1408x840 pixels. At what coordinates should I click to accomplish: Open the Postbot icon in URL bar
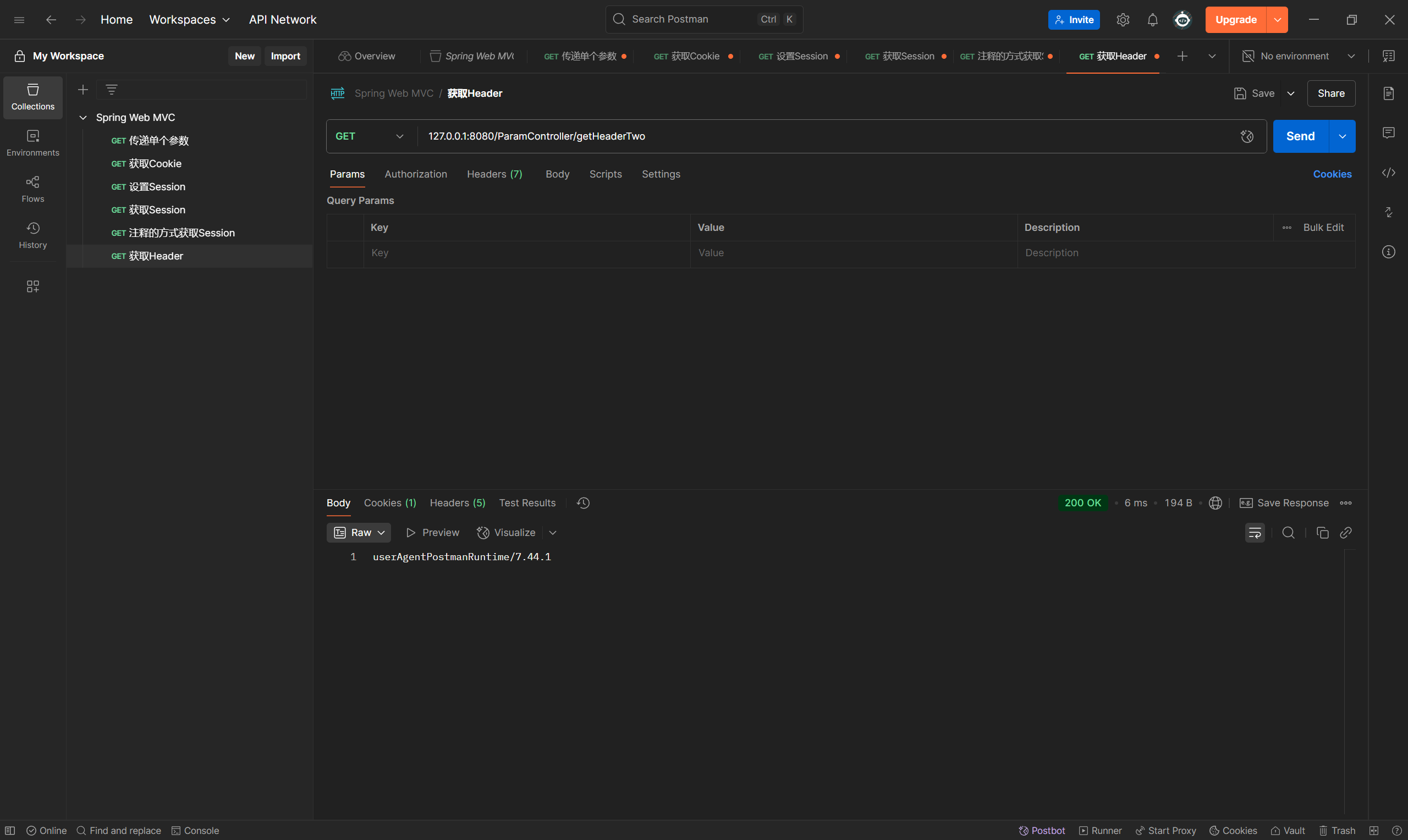pyautogui.click(x=1247, y=136)
